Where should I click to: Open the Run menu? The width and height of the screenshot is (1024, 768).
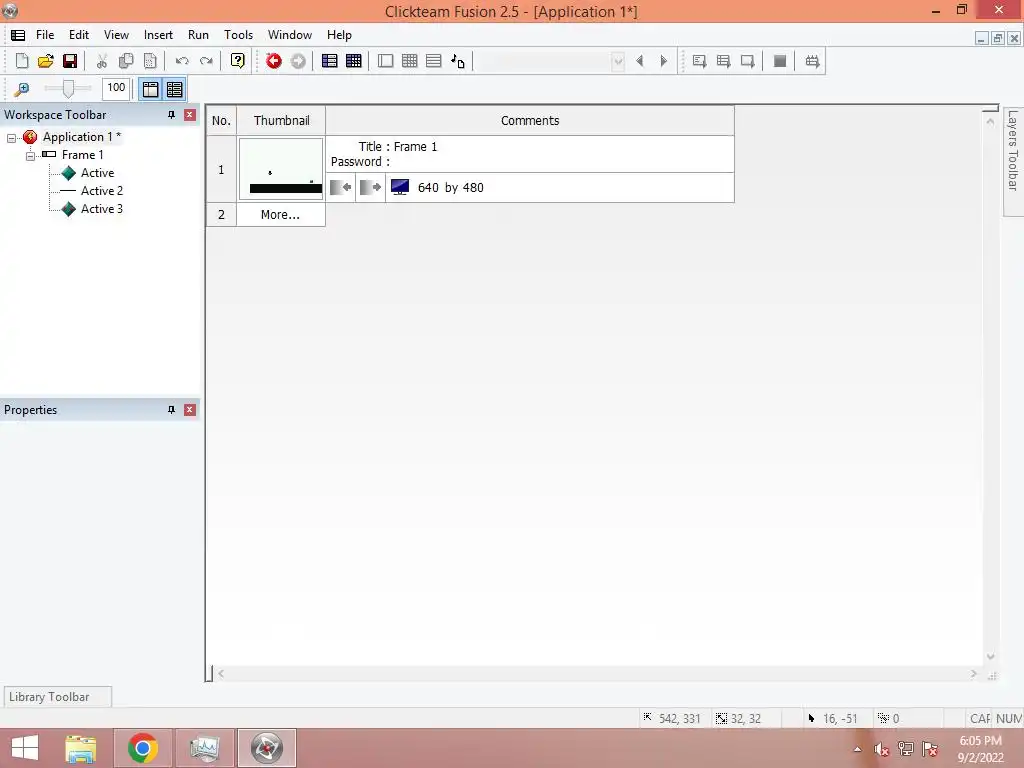coord(199,35)
